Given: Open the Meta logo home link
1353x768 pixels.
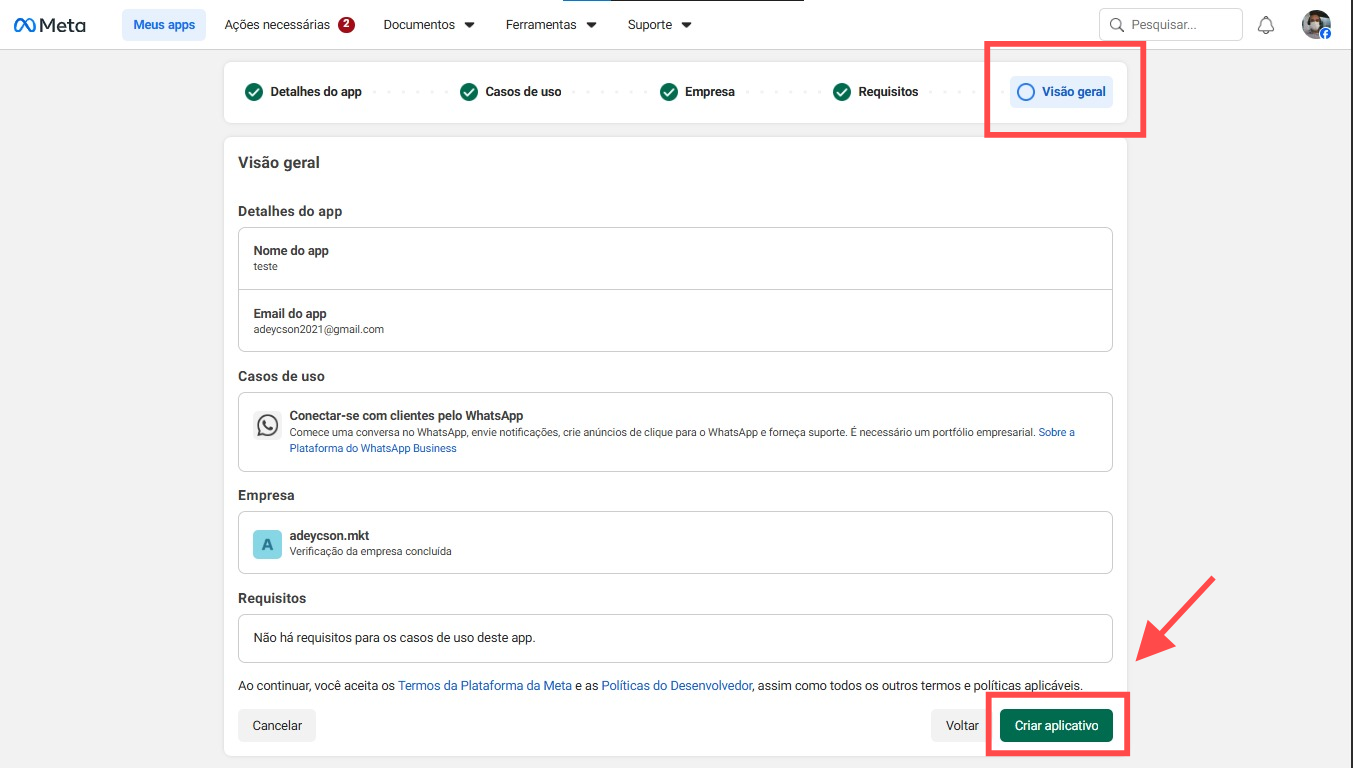Looking at the screenshot, I should 50,25.
